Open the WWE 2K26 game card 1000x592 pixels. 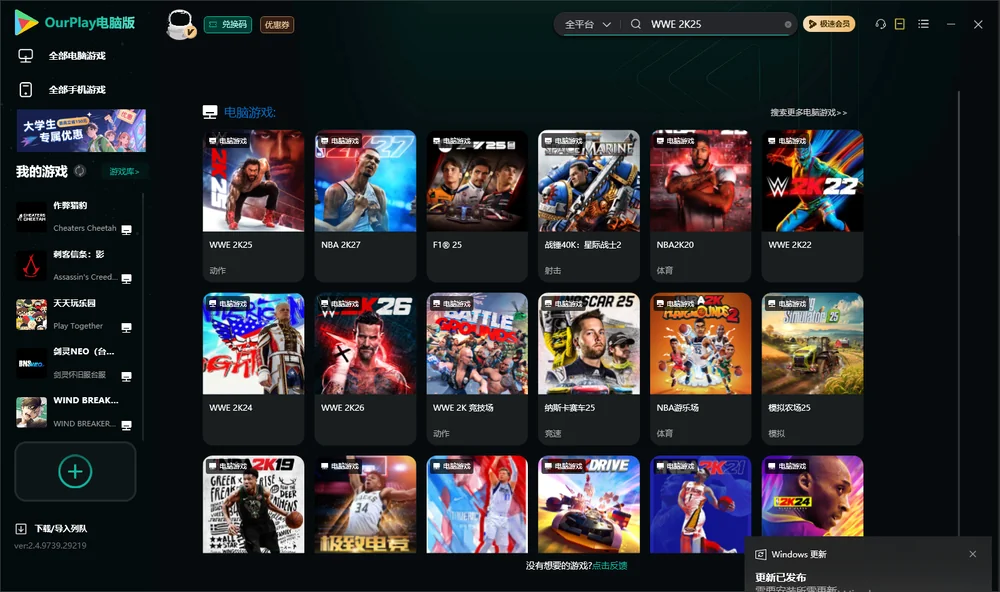coord(365,369)
